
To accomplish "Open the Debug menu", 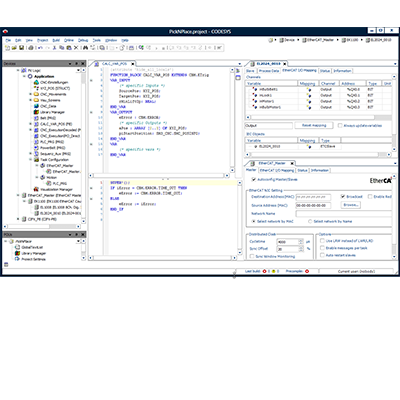I will pyautogui.click(x=83, y=40).
